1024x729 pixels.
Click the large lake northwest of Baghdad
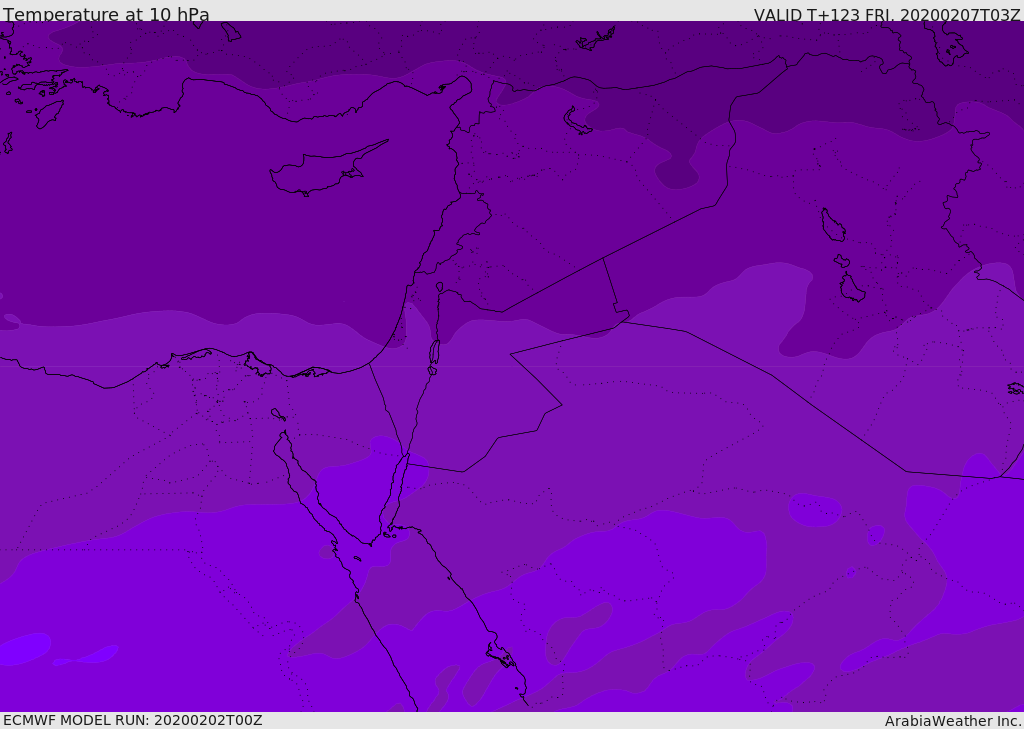click(832, 226)
